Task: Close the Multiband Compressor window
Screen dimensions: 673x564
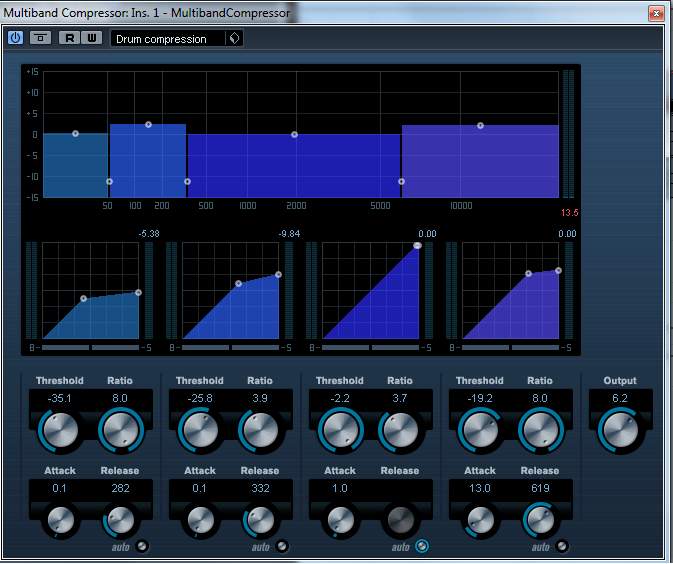Action: coord(655,14)
